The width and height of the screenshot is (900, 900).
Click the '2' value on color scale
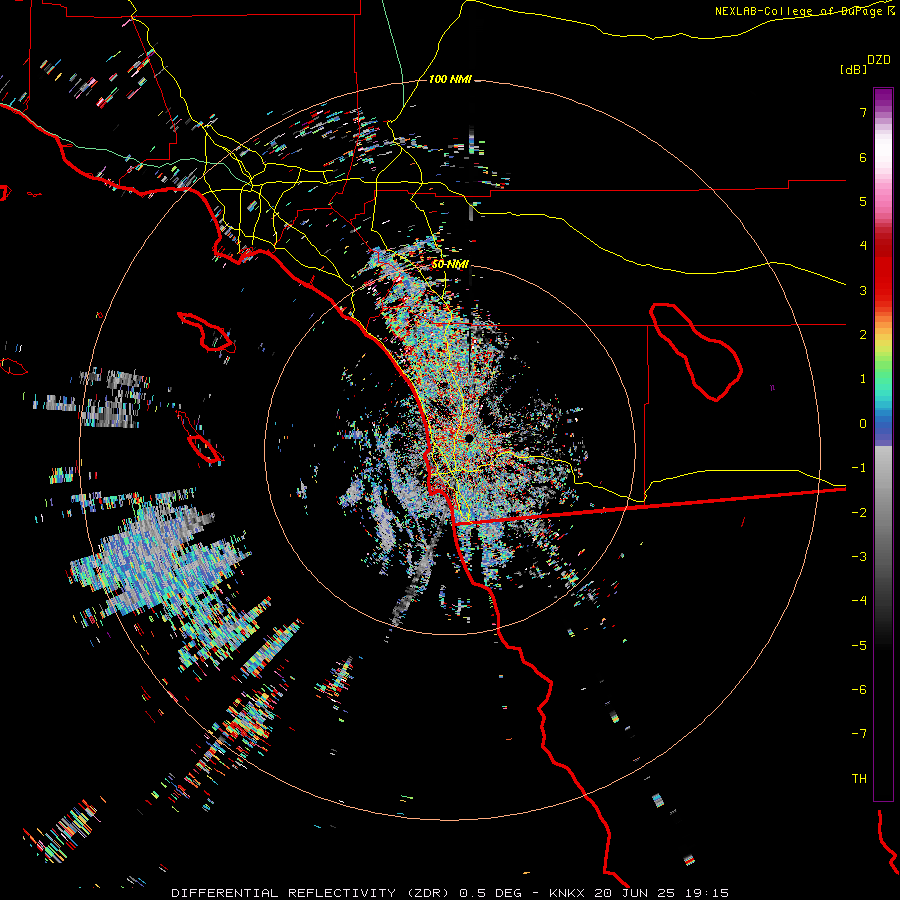tap(863, 335)
